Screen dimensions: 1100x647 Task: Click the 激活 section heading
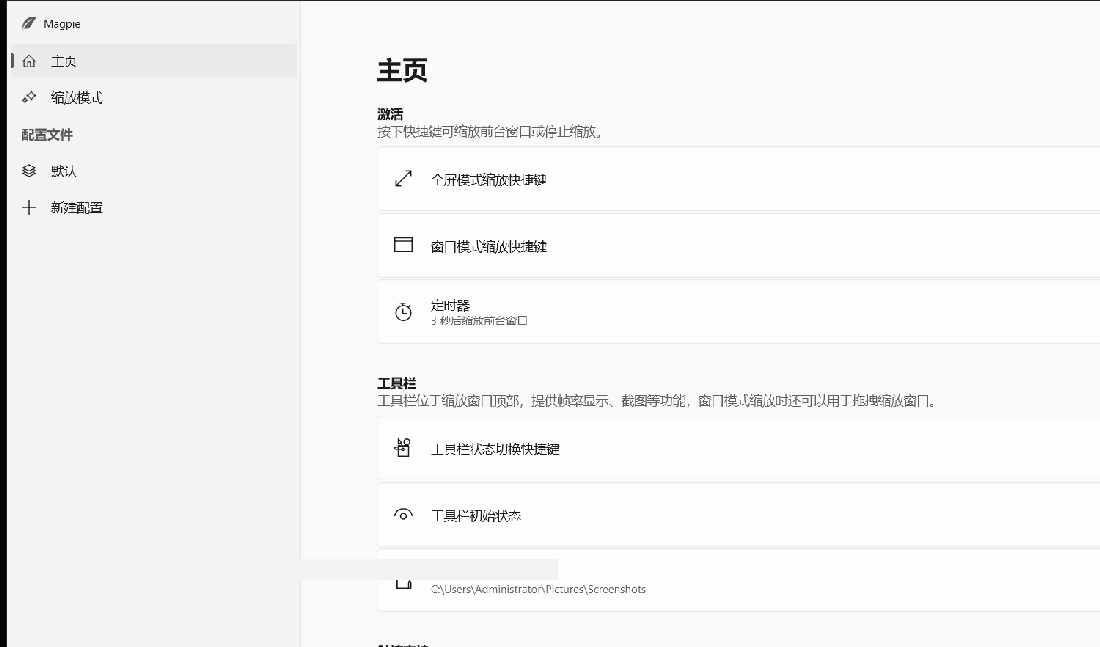390,114
